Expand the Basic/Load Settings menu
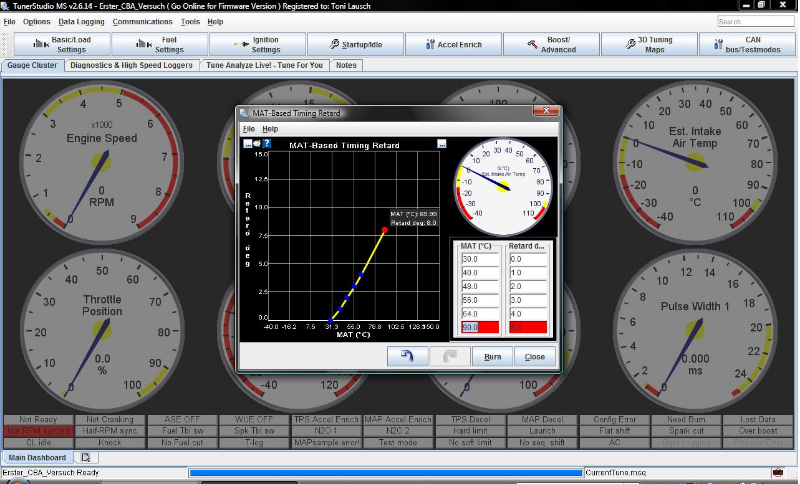Viewport: 800px width, 484px height. [60, 44]
